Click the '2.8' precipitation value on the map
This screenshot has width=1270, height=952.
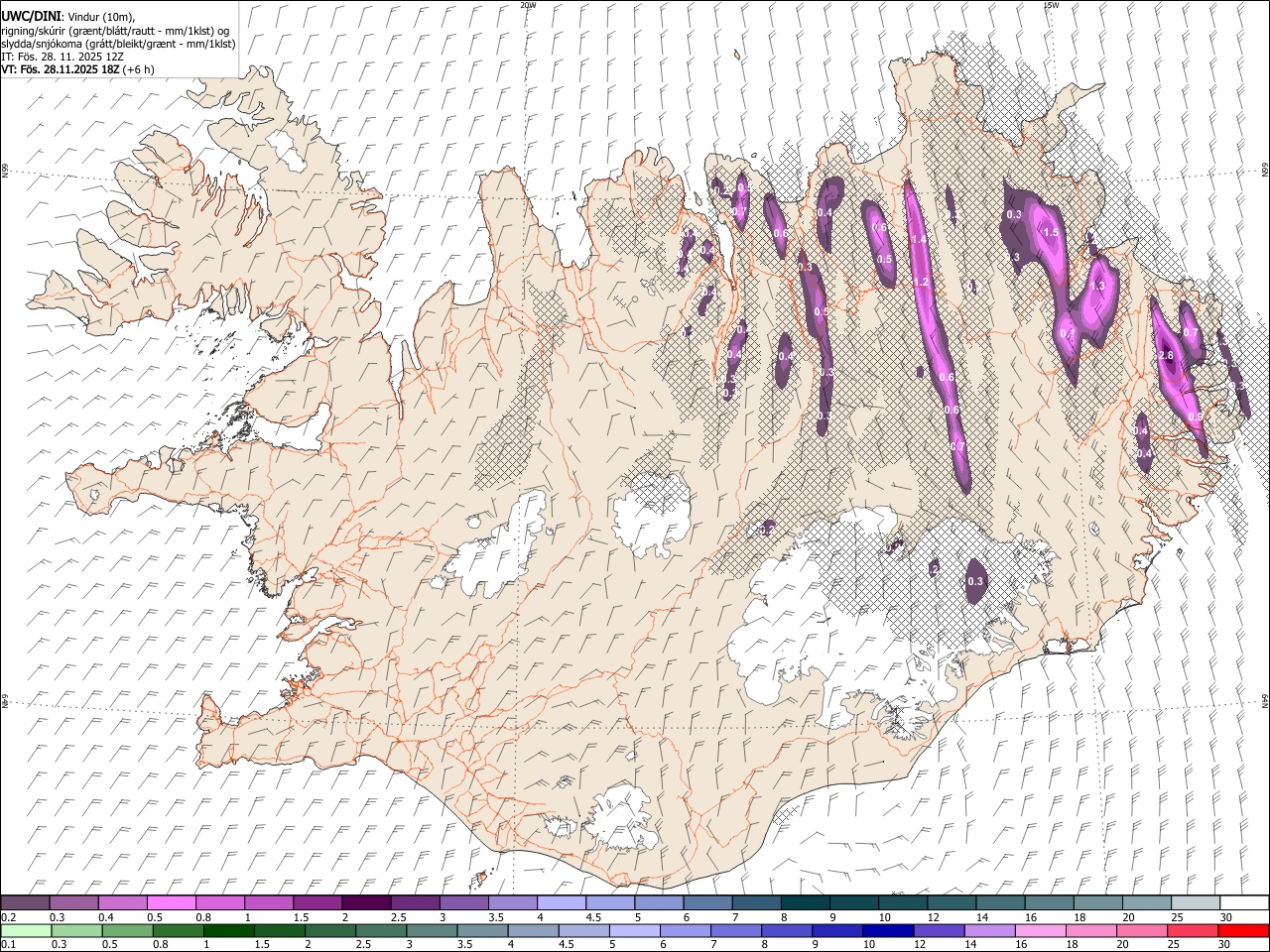pos(1167,356)
